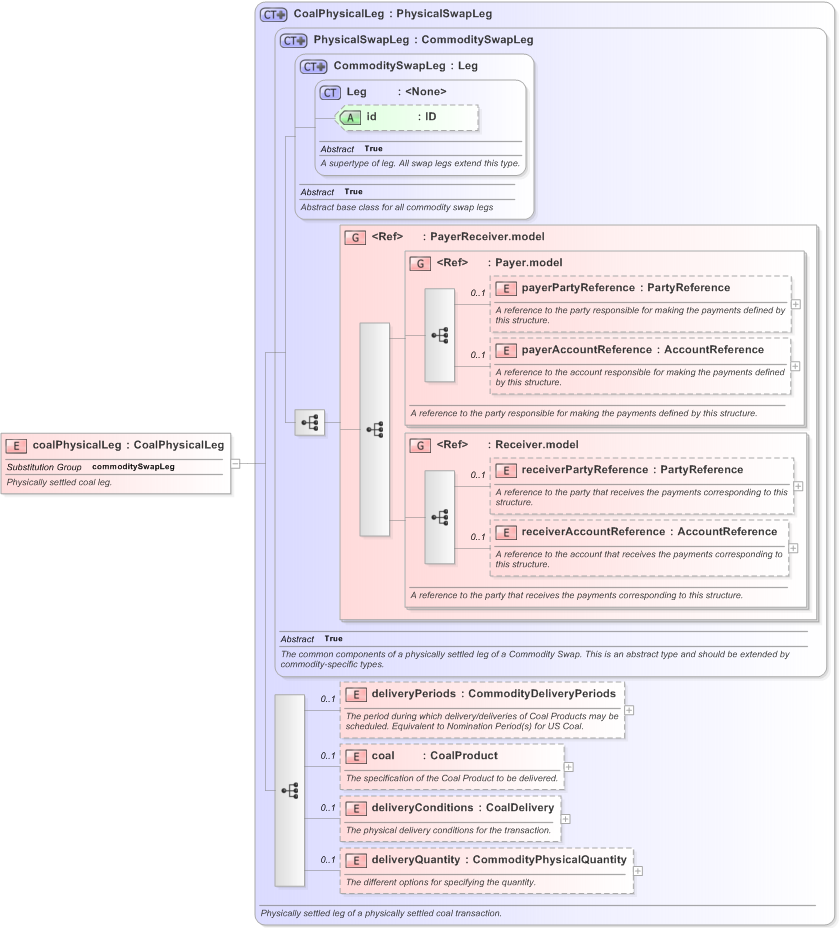
Task: Click the <Ref> : Receiver.model label
Action: (x=507, y=444)
